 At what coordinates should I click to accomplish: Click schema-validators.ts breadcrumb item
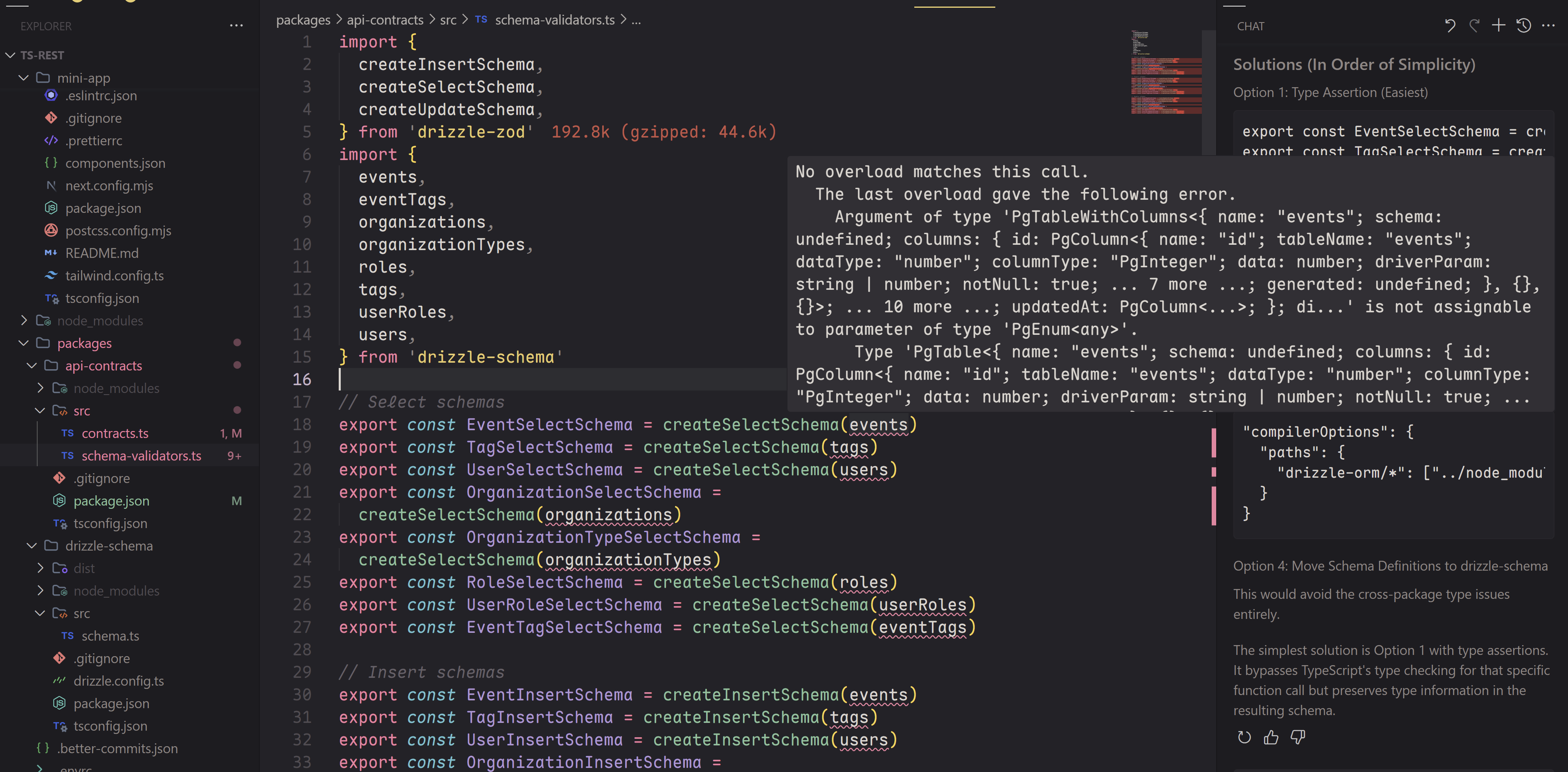pos(555,20)
